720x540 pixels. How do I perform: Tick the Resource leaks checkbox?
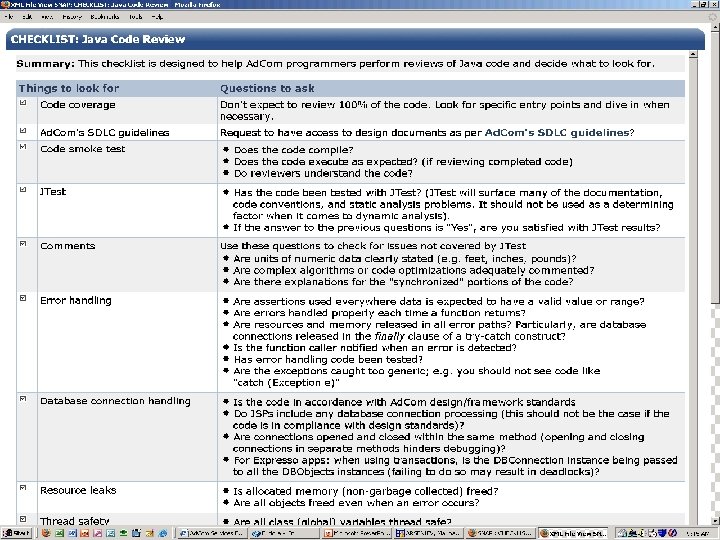click(x=23, y=488)
